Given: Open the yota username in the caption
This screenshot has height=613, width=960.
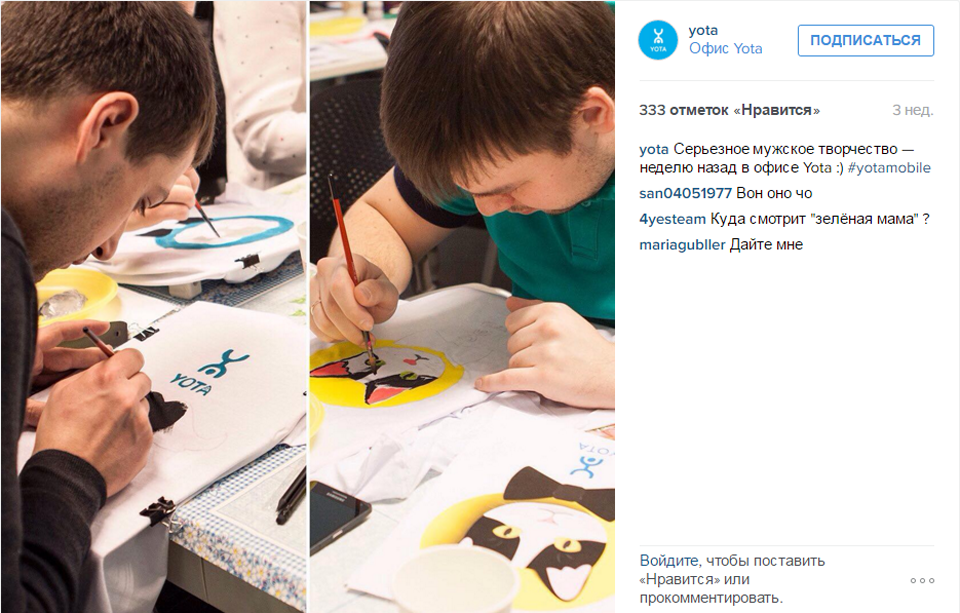Looking at the screenshot, I should (654, 149).
